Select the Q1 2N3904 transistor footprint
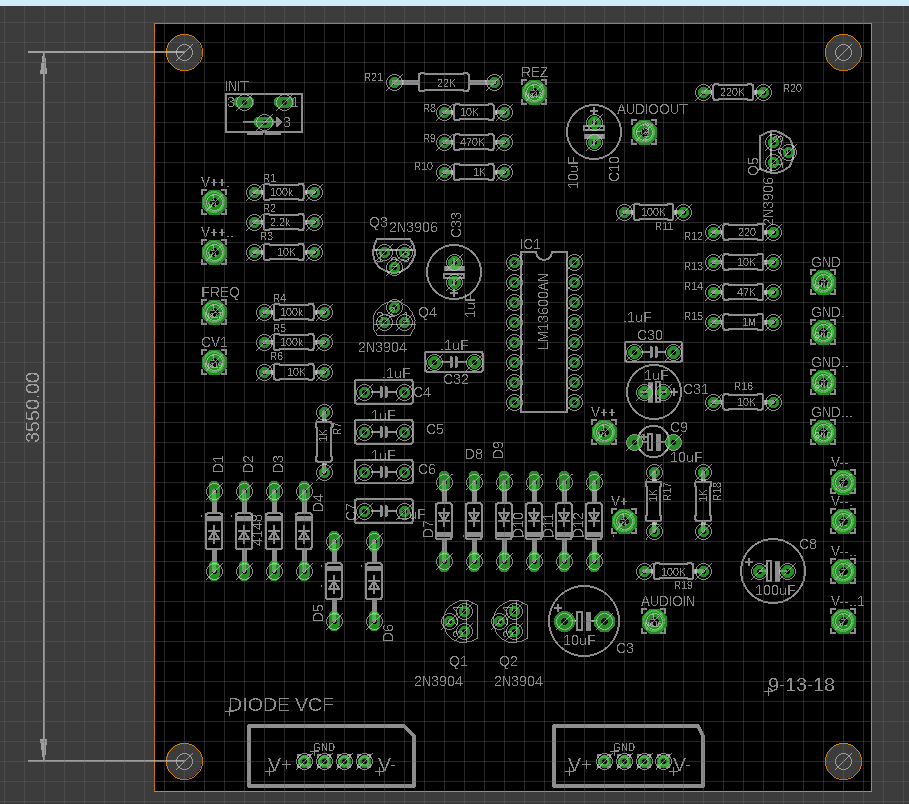 coord(460,621)
